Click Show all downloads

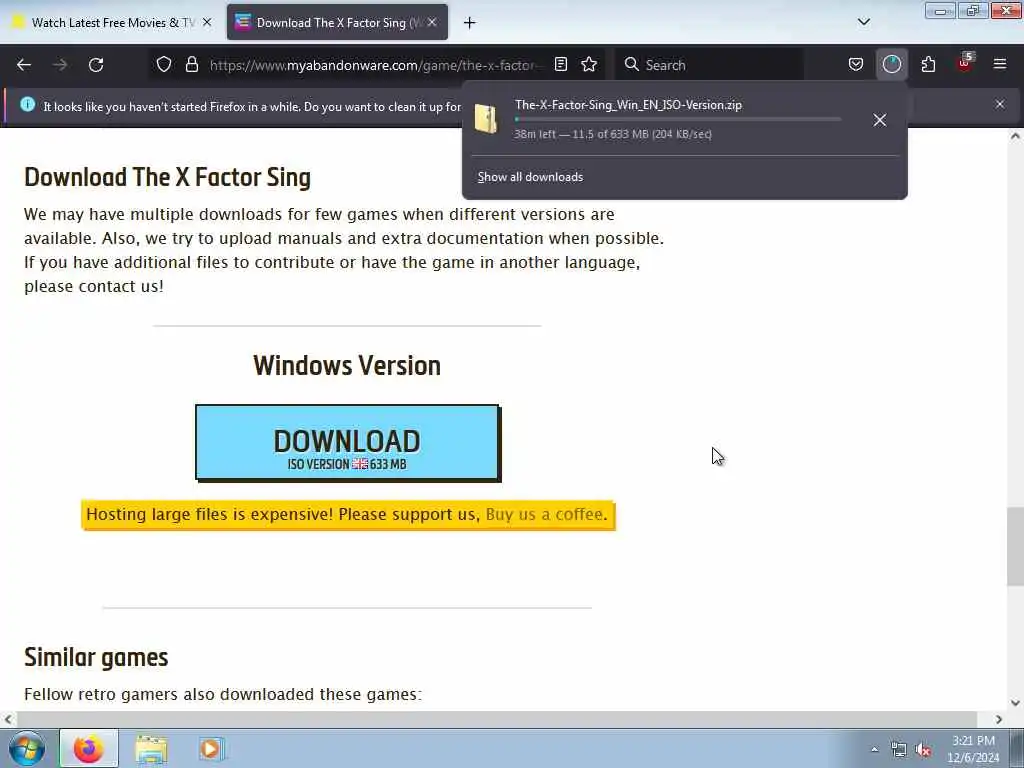pyautogui.click(x=530, y=177)
